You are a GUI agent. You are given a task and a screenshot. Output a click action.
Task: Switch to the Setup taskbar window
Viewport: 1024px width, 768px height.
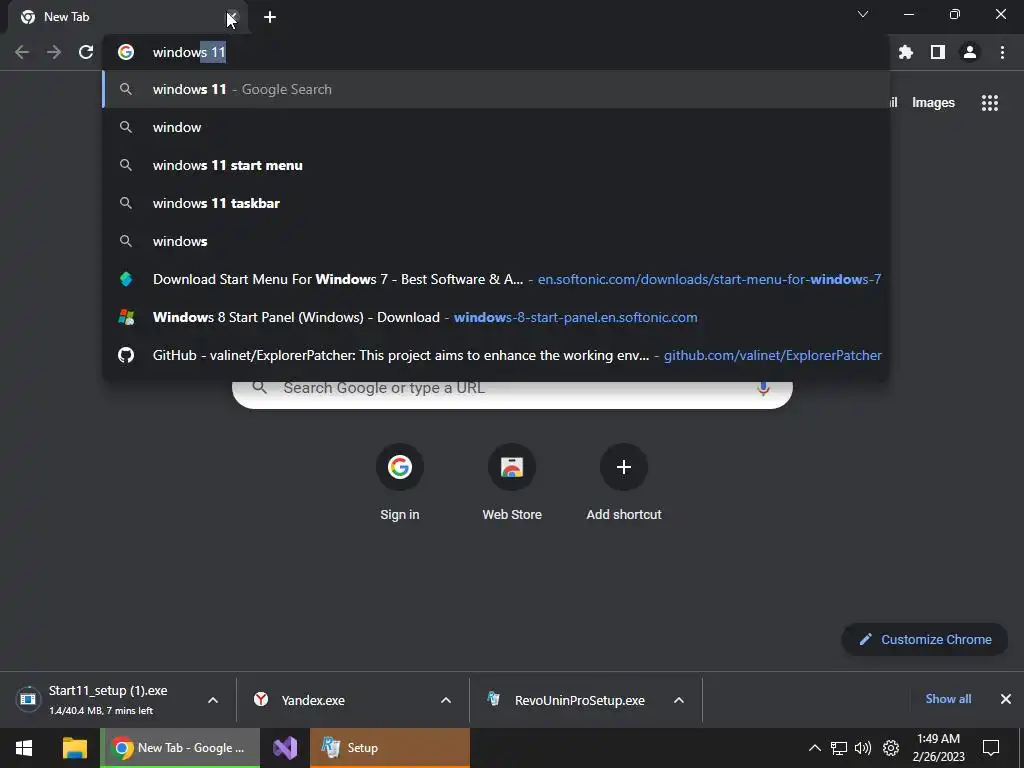coord(390,748)
